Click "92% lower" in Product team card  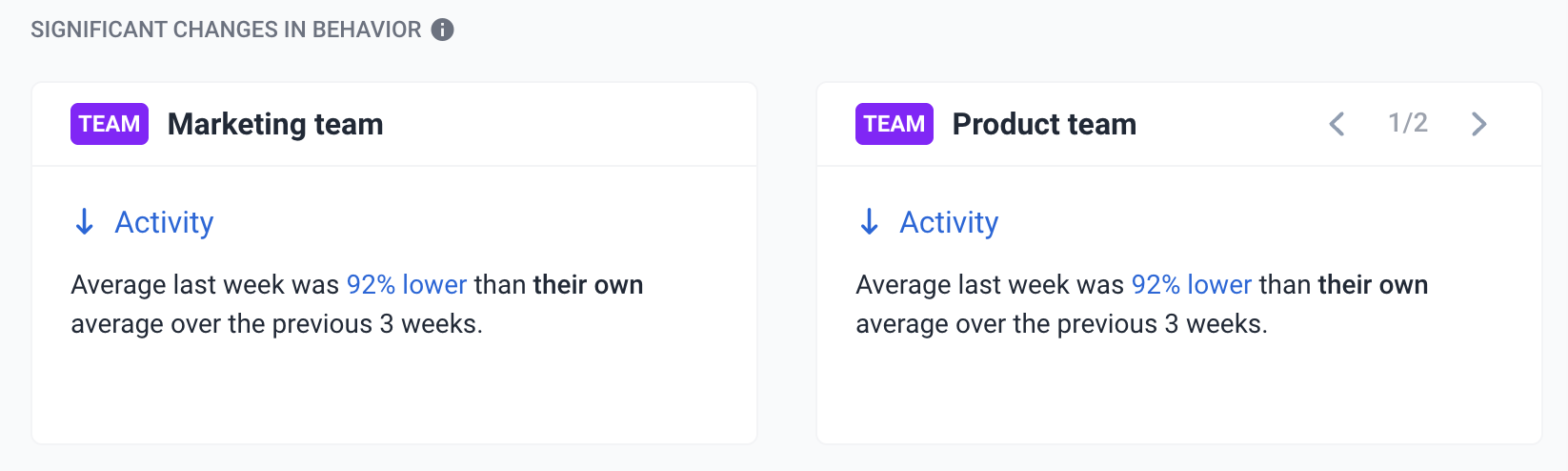pos(1192,285)
